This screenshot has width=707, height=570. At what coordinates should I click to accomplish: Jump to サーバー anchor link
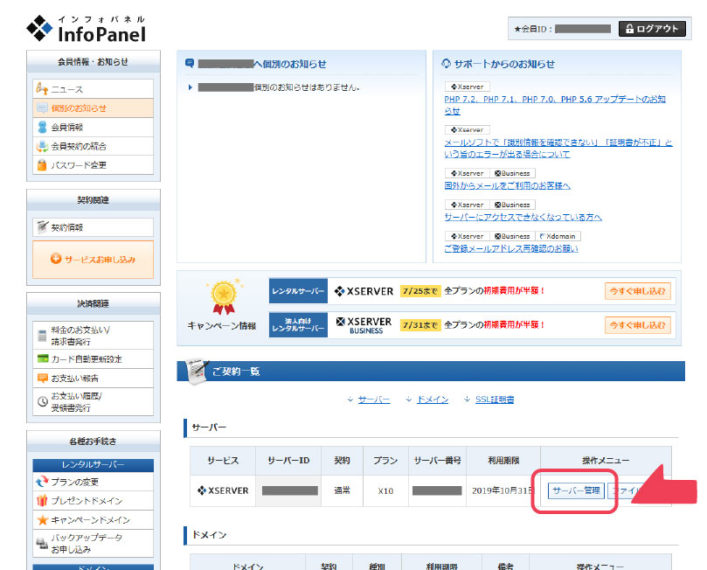tap(374, 400)
